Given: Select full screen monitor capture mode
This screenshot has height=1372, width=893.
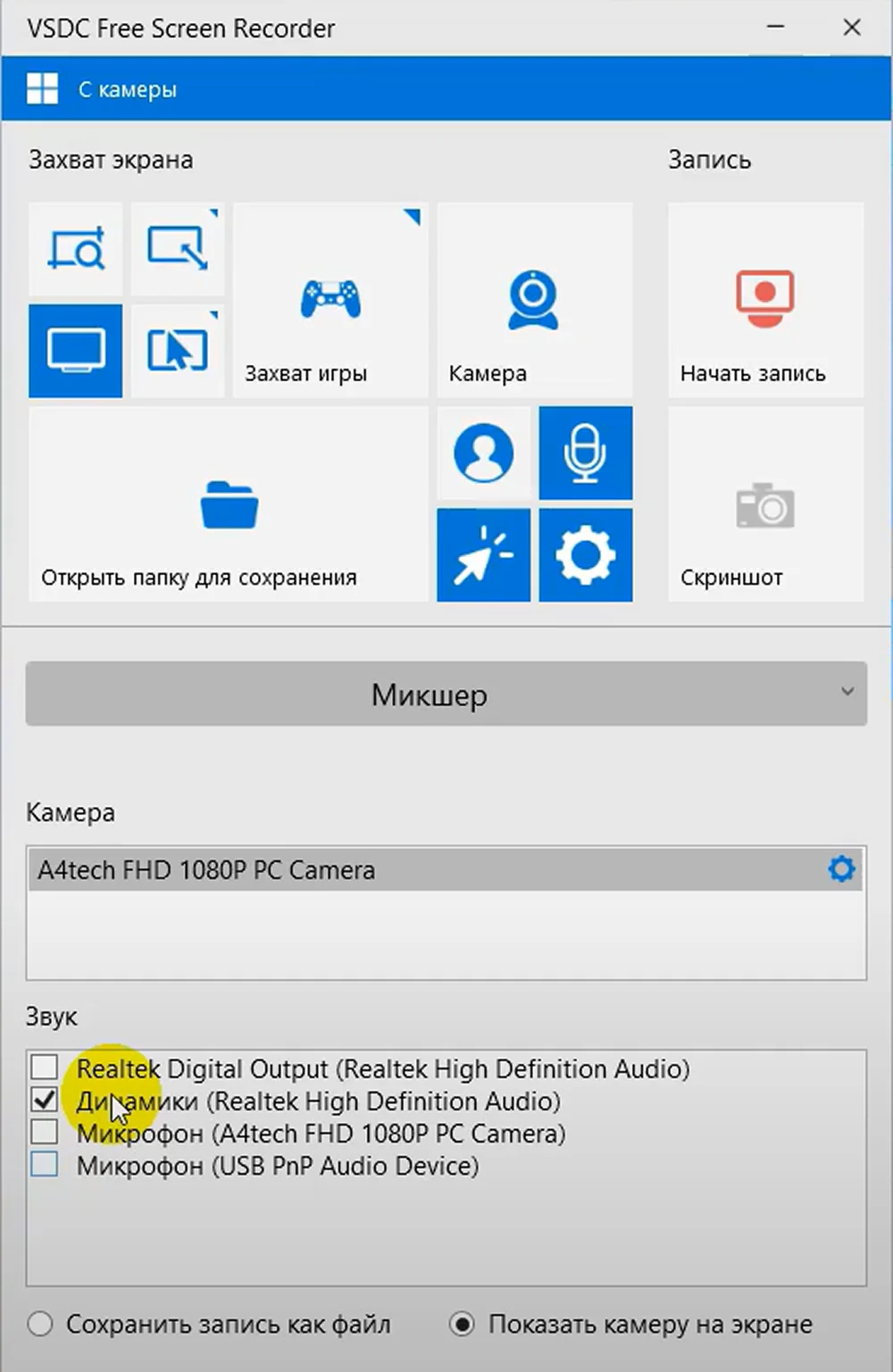Looking at the screenshot, I should click(76, 351).
